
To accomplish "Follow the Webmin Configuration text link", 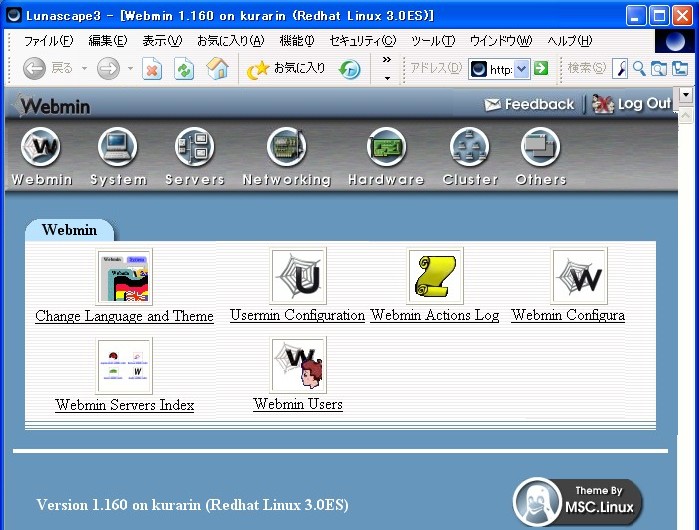I will point(568,315).
